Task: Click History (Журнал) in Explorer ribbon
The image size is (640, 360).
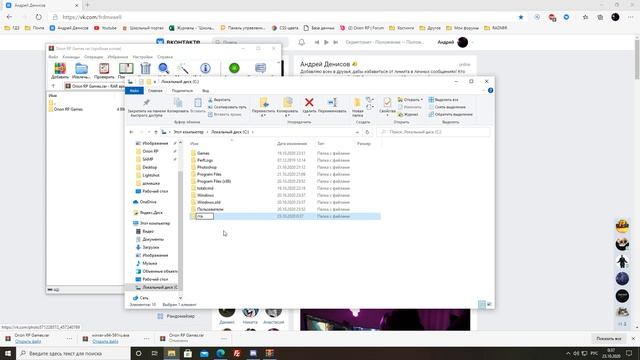Action: point(408,114)
